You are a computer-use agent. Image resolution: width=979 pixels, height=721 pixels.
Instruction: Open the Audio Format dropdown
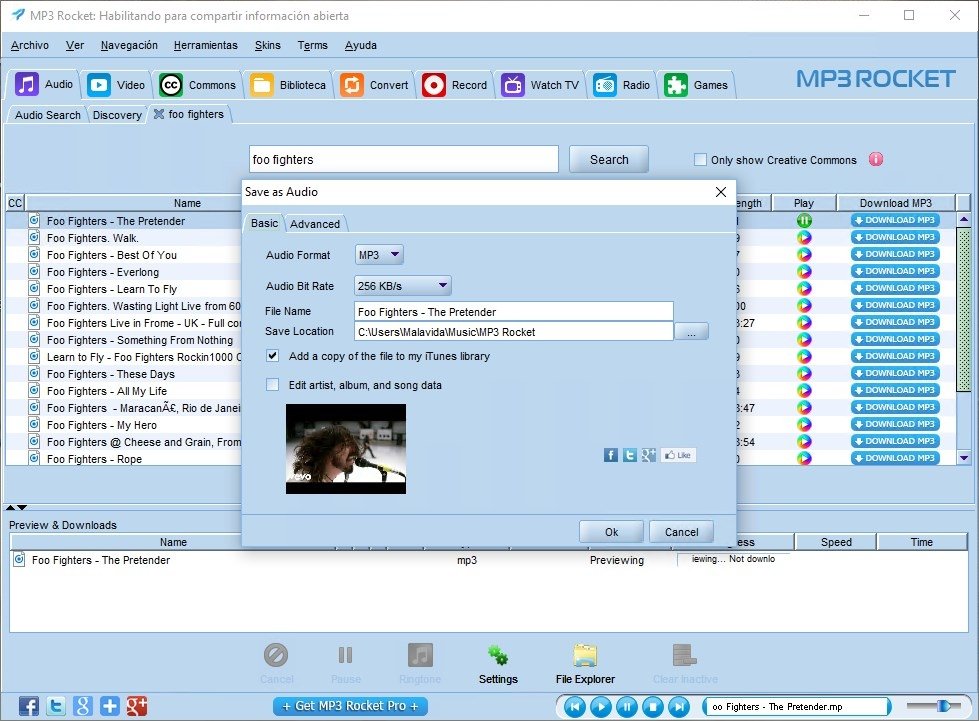[x=379, y=256]
